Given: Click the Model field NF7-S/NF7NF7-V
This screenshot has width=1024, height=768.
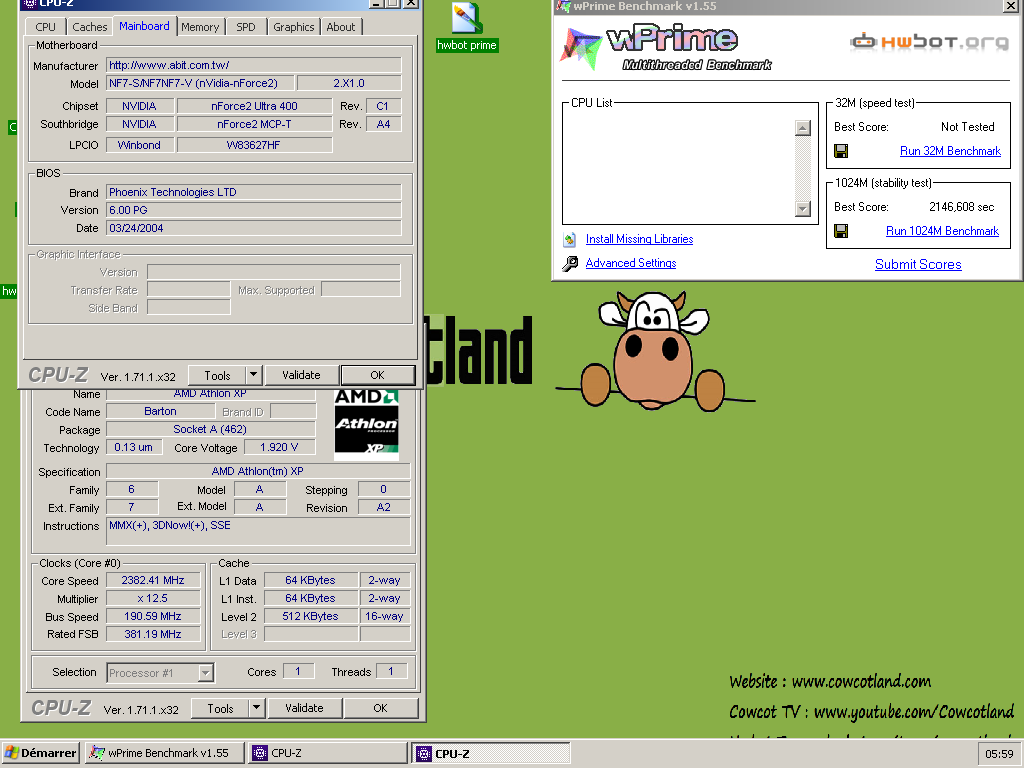Looking at the screenshot, I should (x=200, y=83).
